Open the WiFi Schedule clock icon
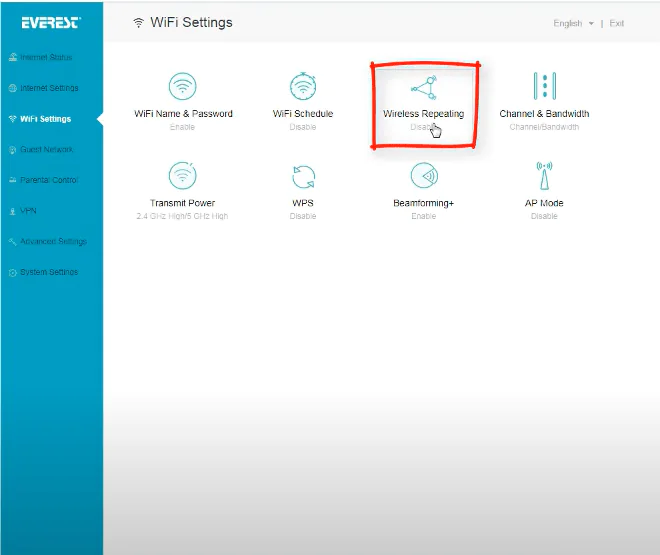 coord(303,86)
